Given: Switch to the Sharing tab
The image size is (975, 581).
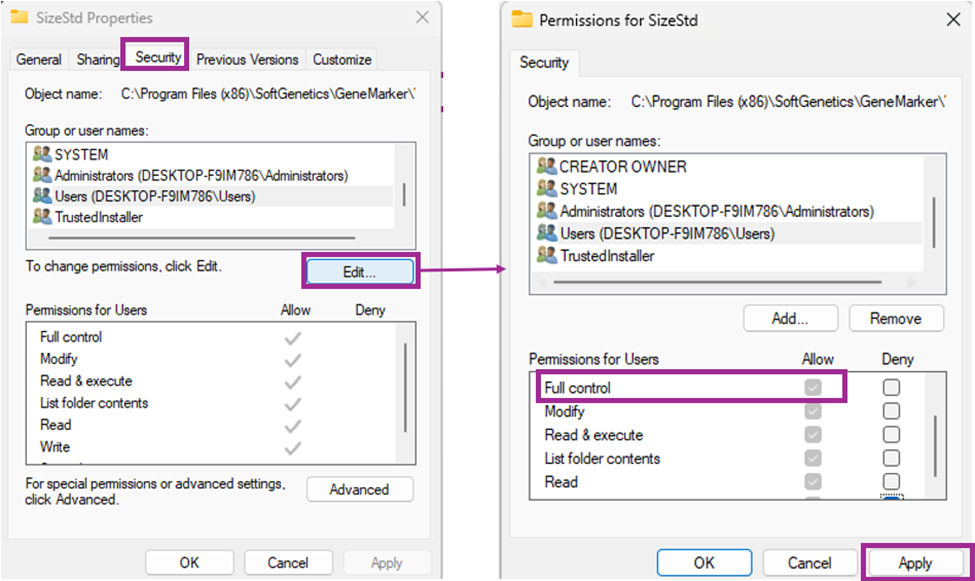Looking at the screenshot, I should coord(98,59).
